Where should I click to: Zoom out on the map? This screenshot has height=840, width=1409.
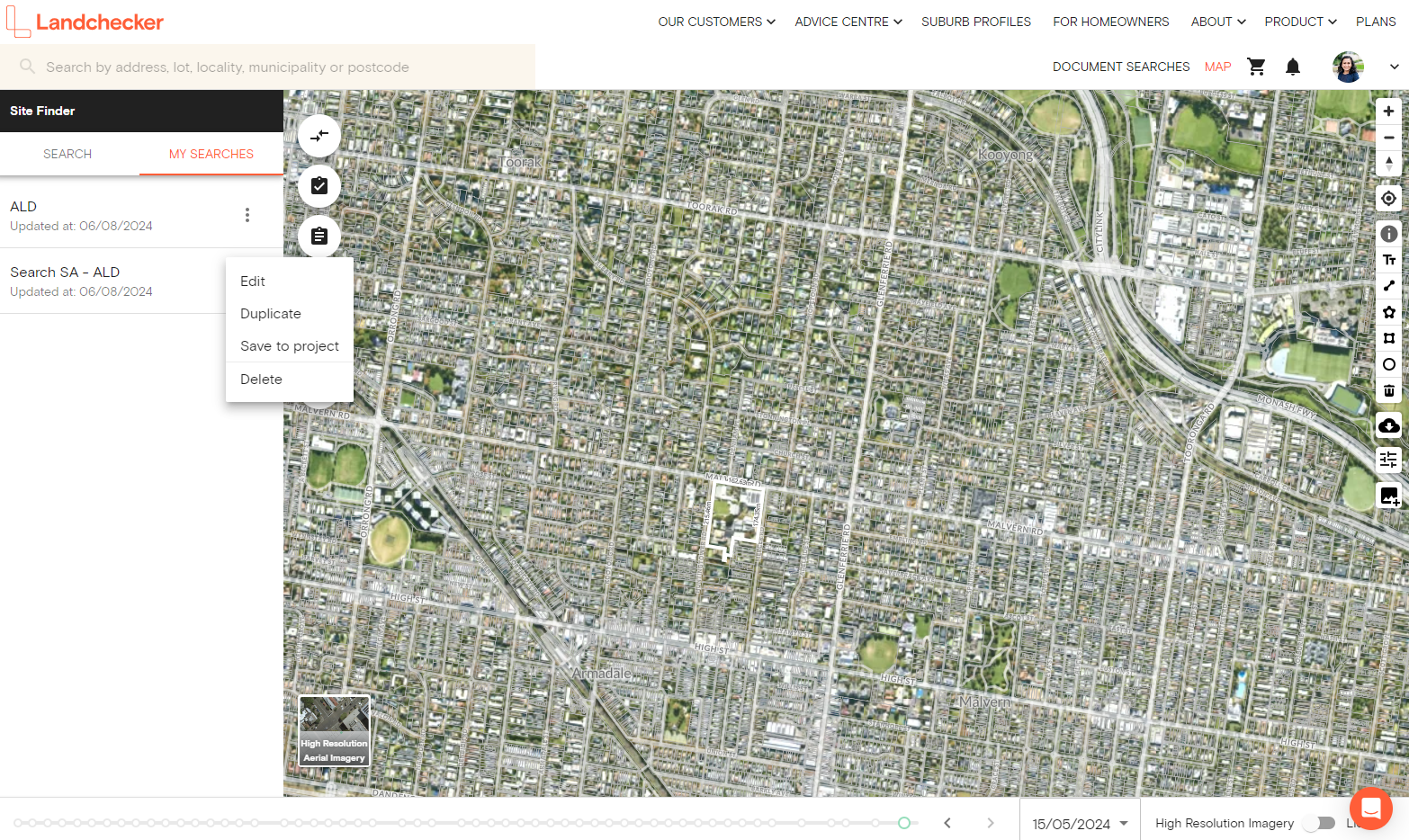[1388, 138]
